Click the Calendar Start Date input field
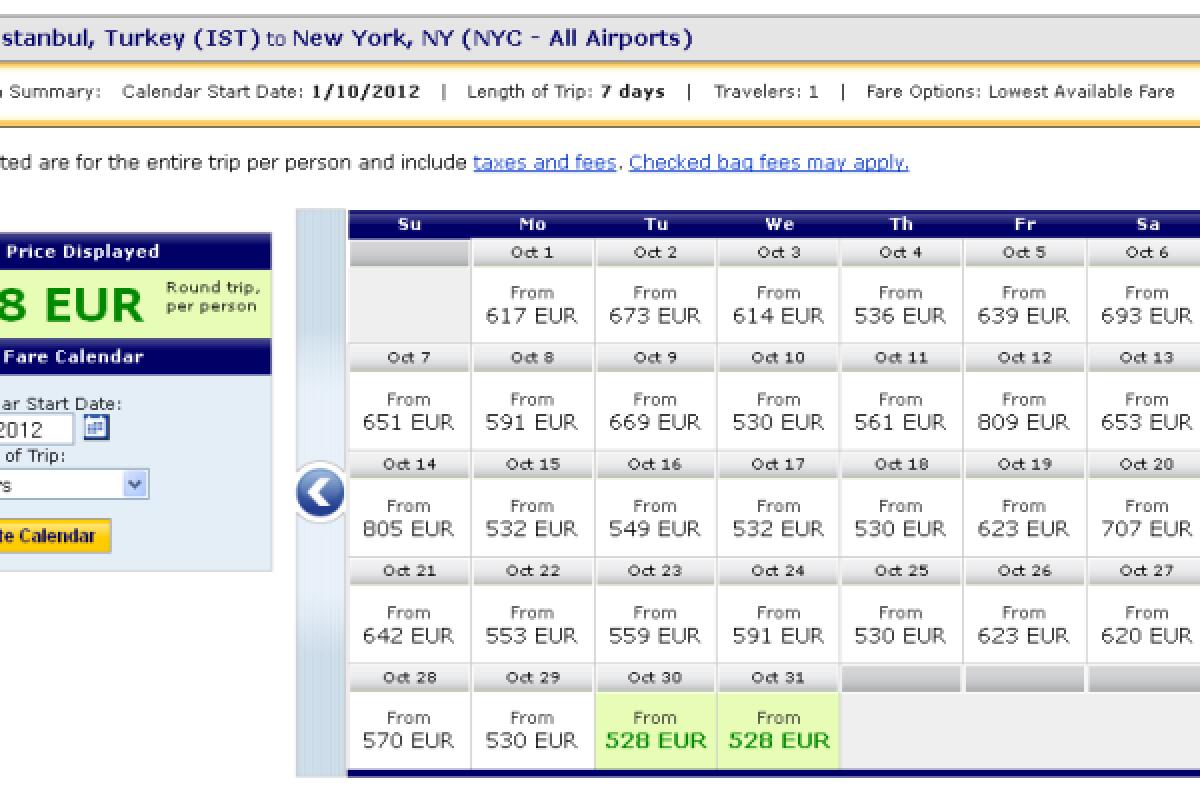 coord(35,430)
